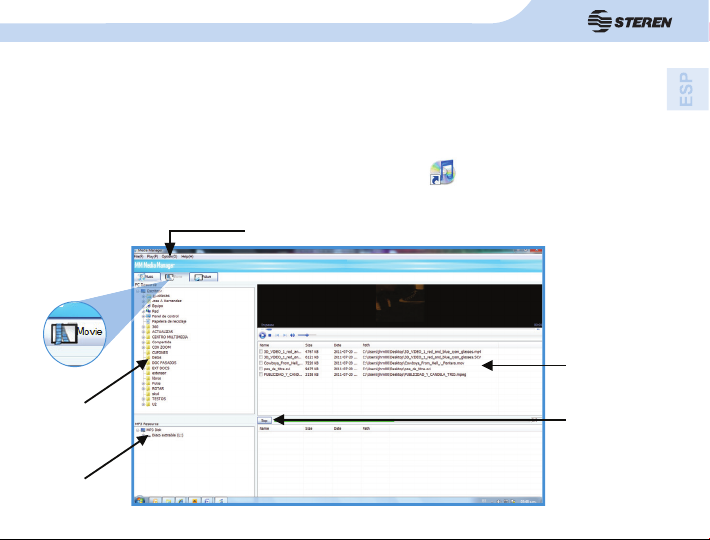710x540 pixels.
Task: Click the round blue Play button
Action: (x=262, y=335)
